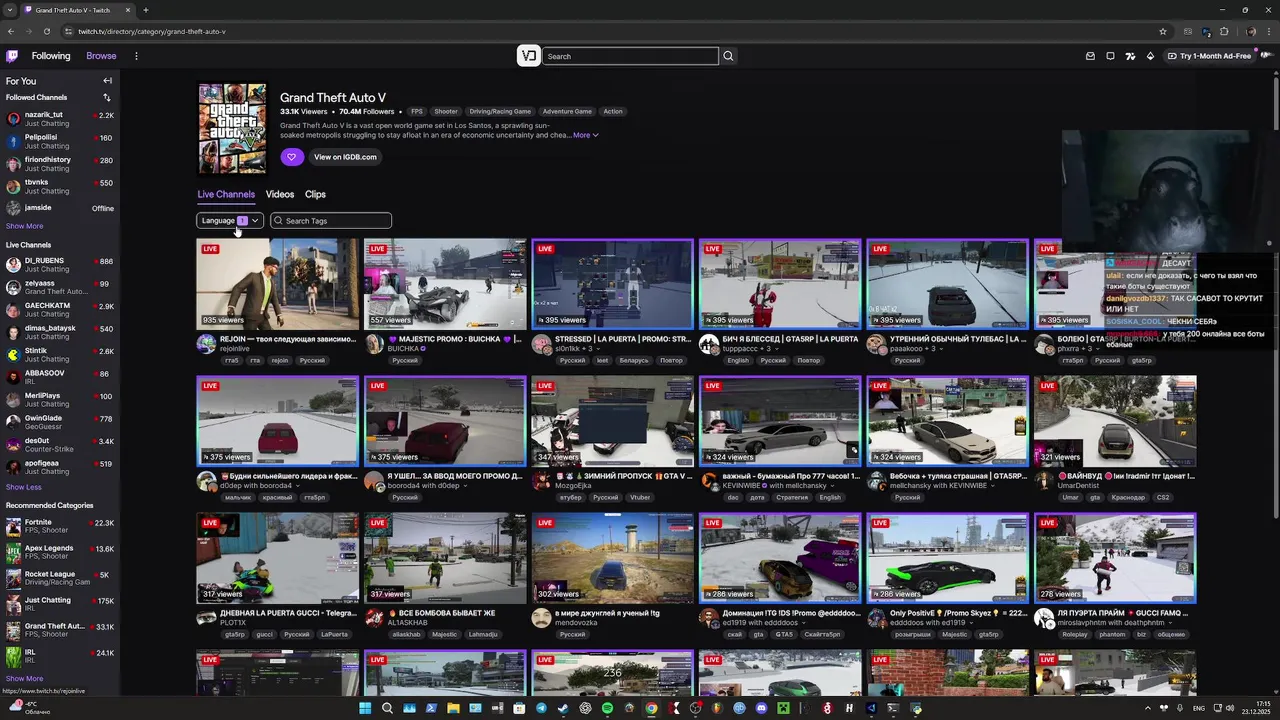The height and width of the screenshot is (720, 1280).
Task: Open Spotify from the taskbar
Action: point(607,708)
